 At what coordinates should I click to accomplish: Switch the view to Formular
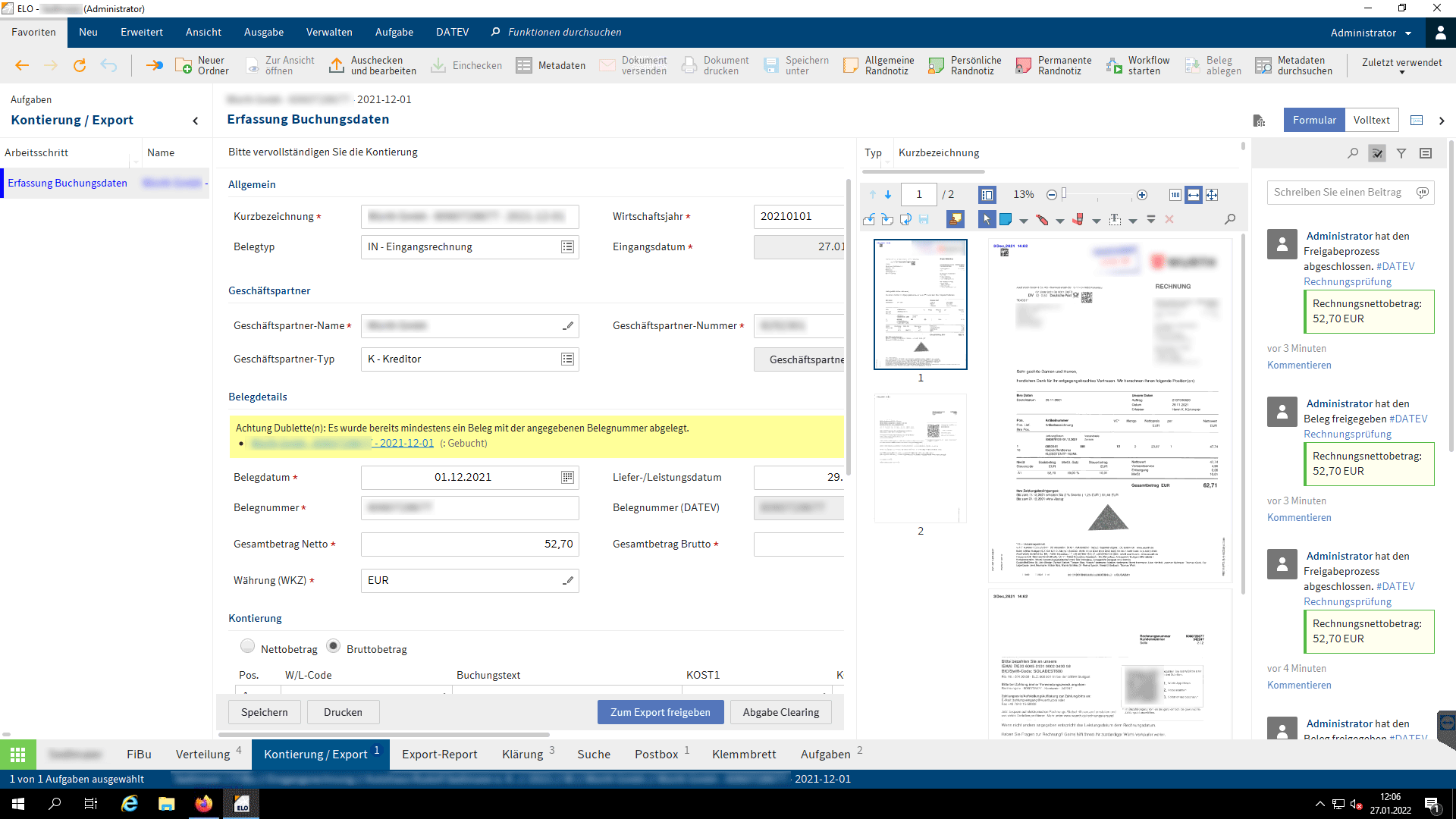(1314, 120)
